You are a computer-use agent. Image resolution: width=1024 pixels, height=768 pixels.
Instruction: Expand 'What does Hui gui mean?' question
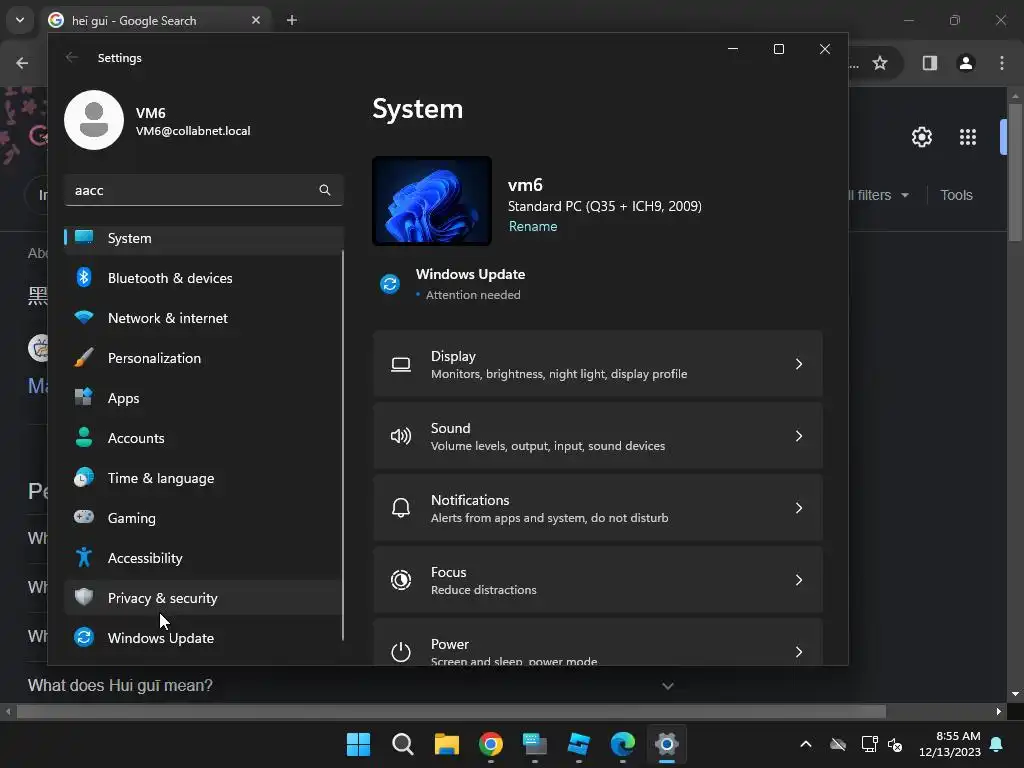tap(667, 686)
